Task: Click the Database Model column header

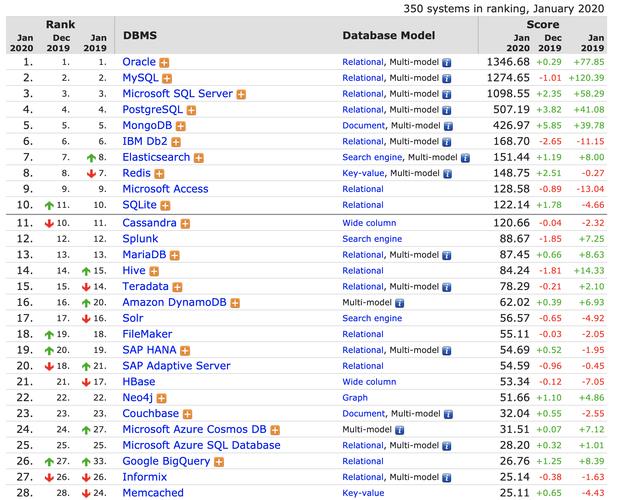Action: pos(389,35)
